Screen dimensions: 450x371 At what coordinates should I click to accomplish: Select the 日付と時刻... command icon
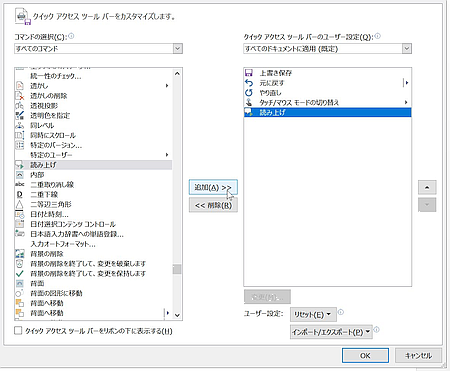tap(20, 214)
